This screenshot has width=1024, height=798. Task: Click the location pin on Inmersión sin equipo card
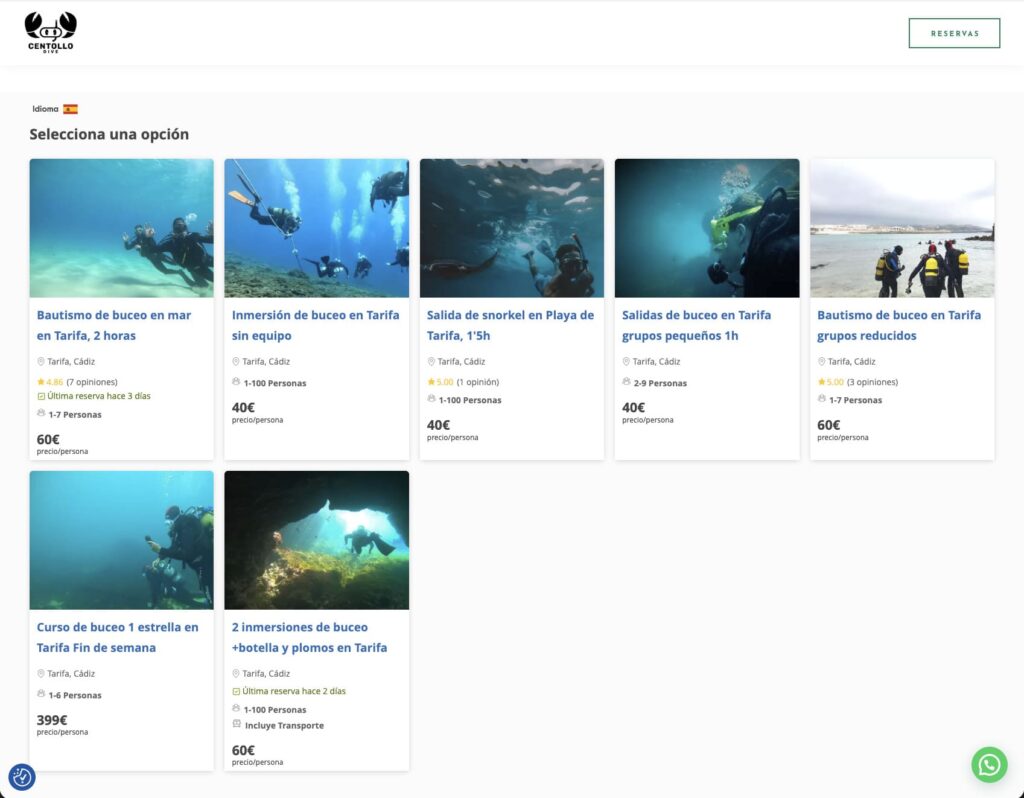point(236,361)
